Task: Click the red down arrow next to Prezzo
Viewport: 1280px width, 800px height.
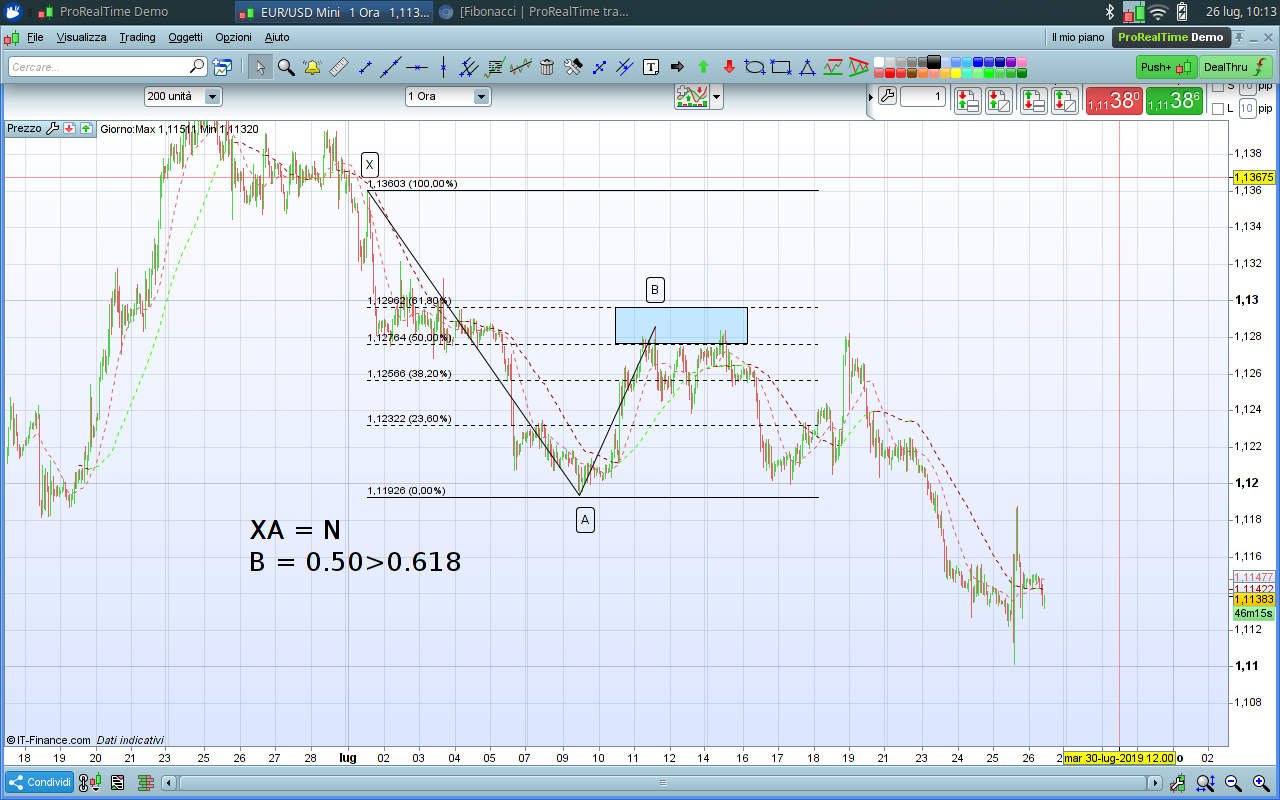Action: click(70, 128)
